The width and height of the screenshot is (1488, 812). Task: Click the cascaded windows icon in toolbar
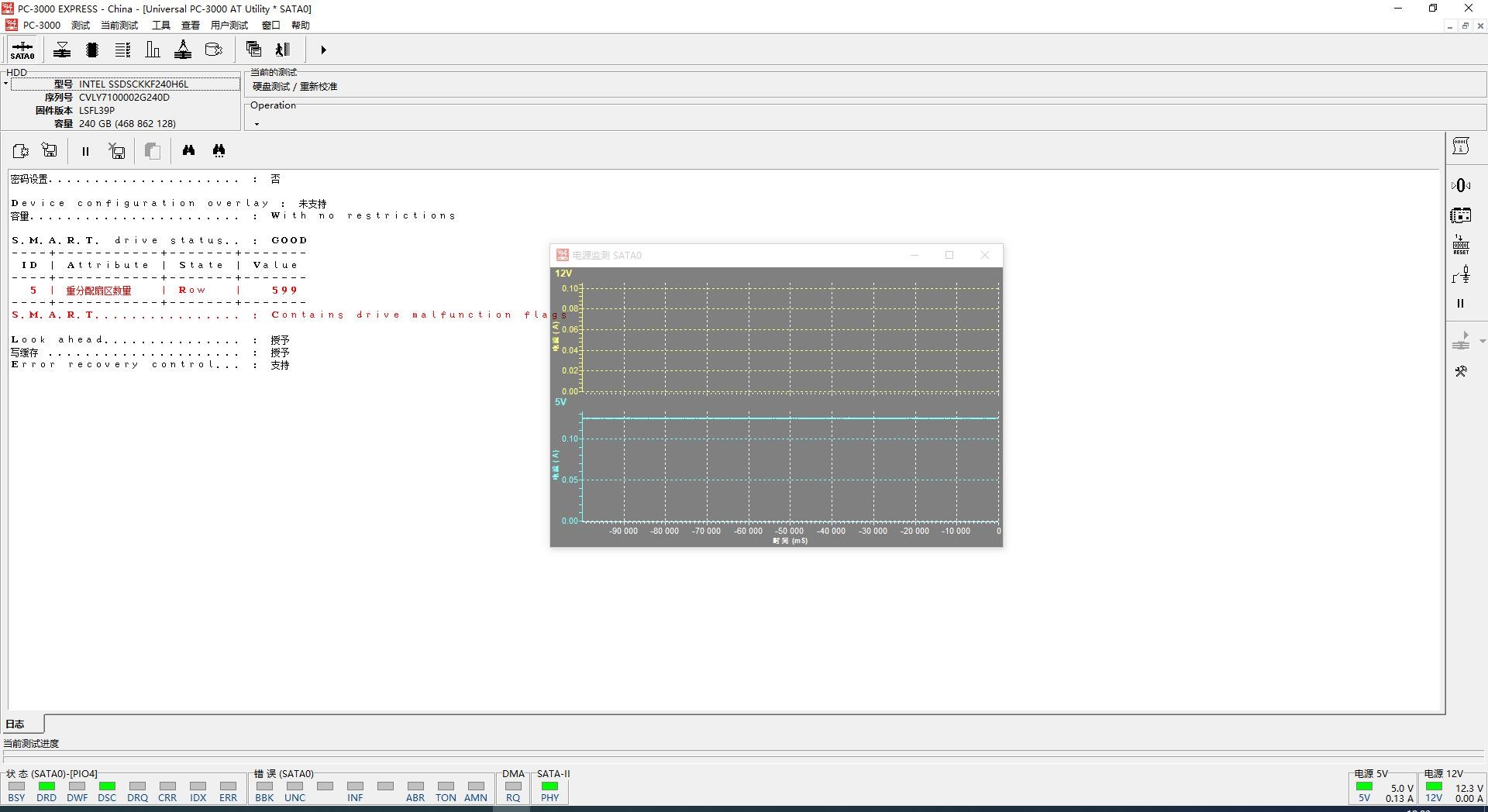(x=253, y=50)
